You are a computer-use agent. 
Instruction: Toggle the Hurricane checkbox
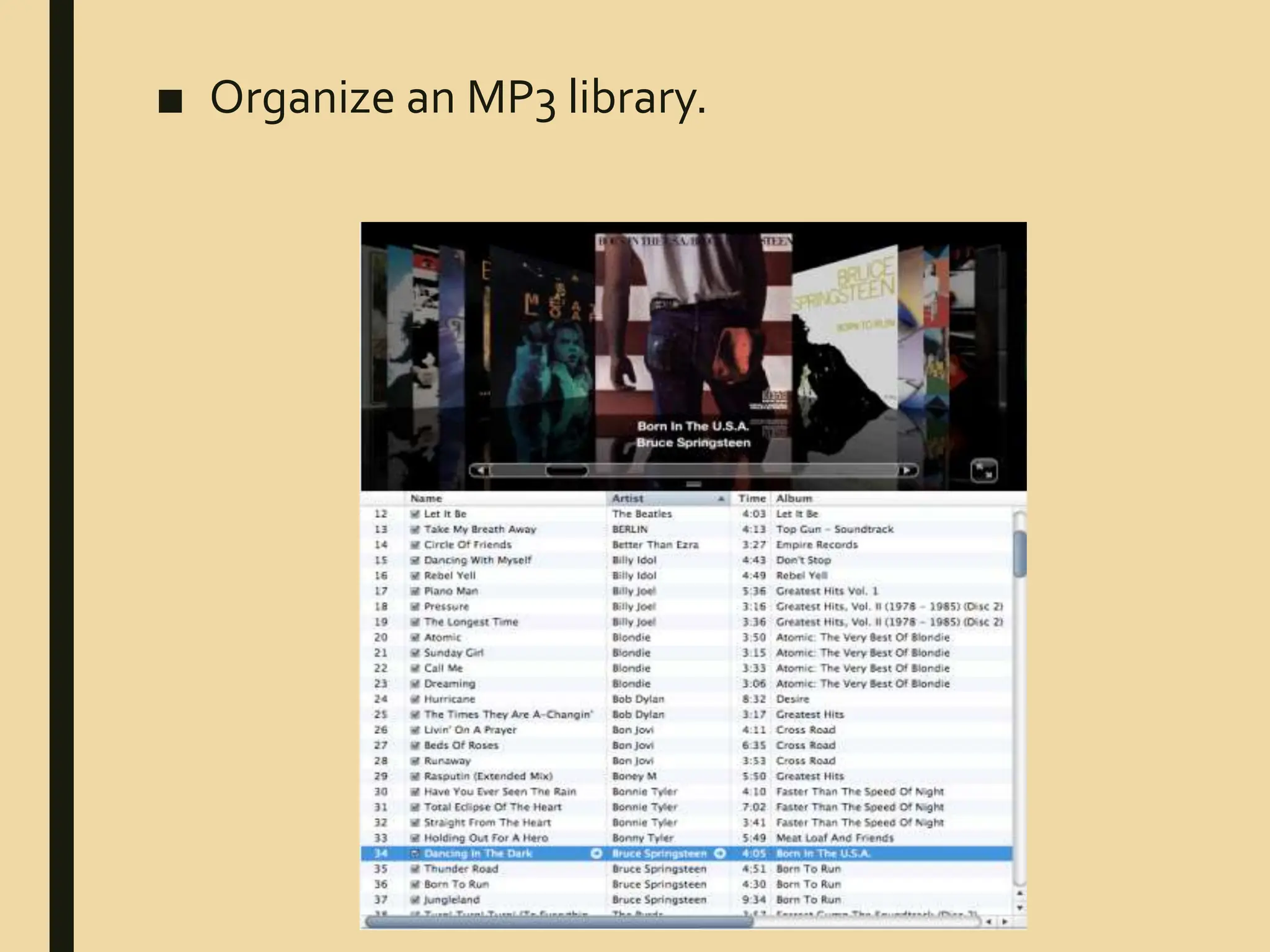pyautogui.click(x=415, y=699)
